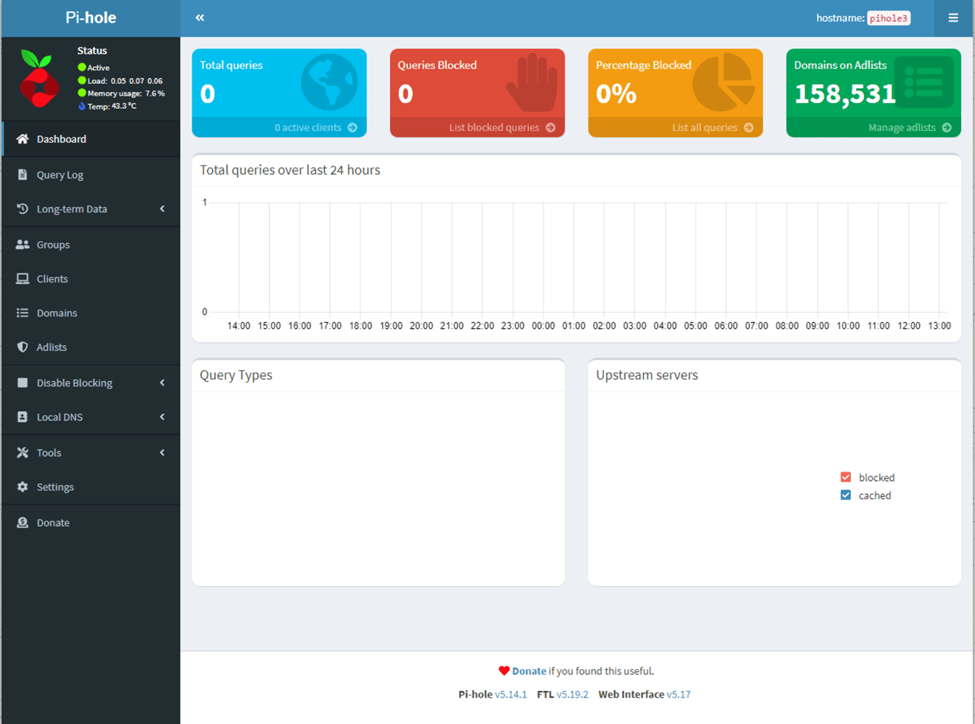This screenshot has width=975, height=724.
Task: Click the Clients laptop icon
Action: pyautogui.click(x=23, y=279)
